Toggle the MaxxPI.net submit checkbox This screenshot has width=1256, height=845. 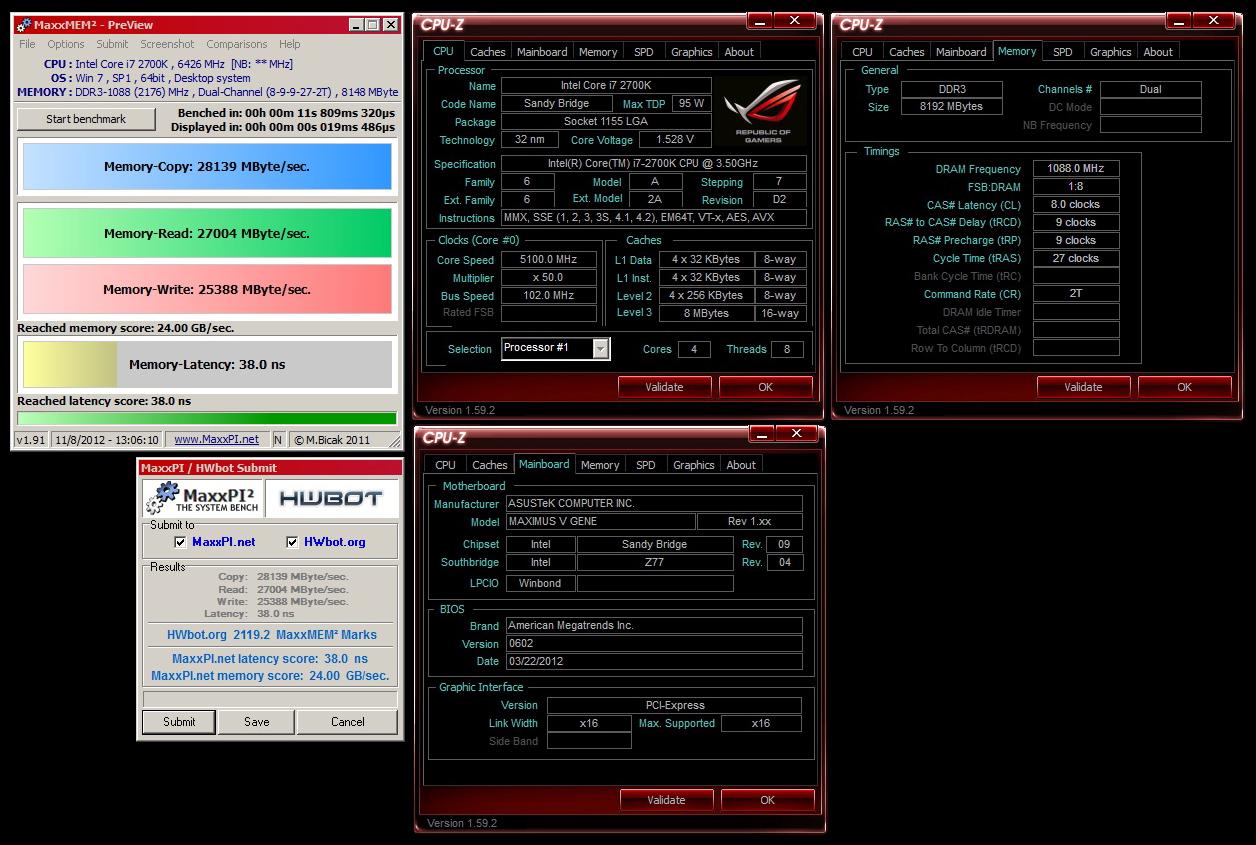point(180,542)
